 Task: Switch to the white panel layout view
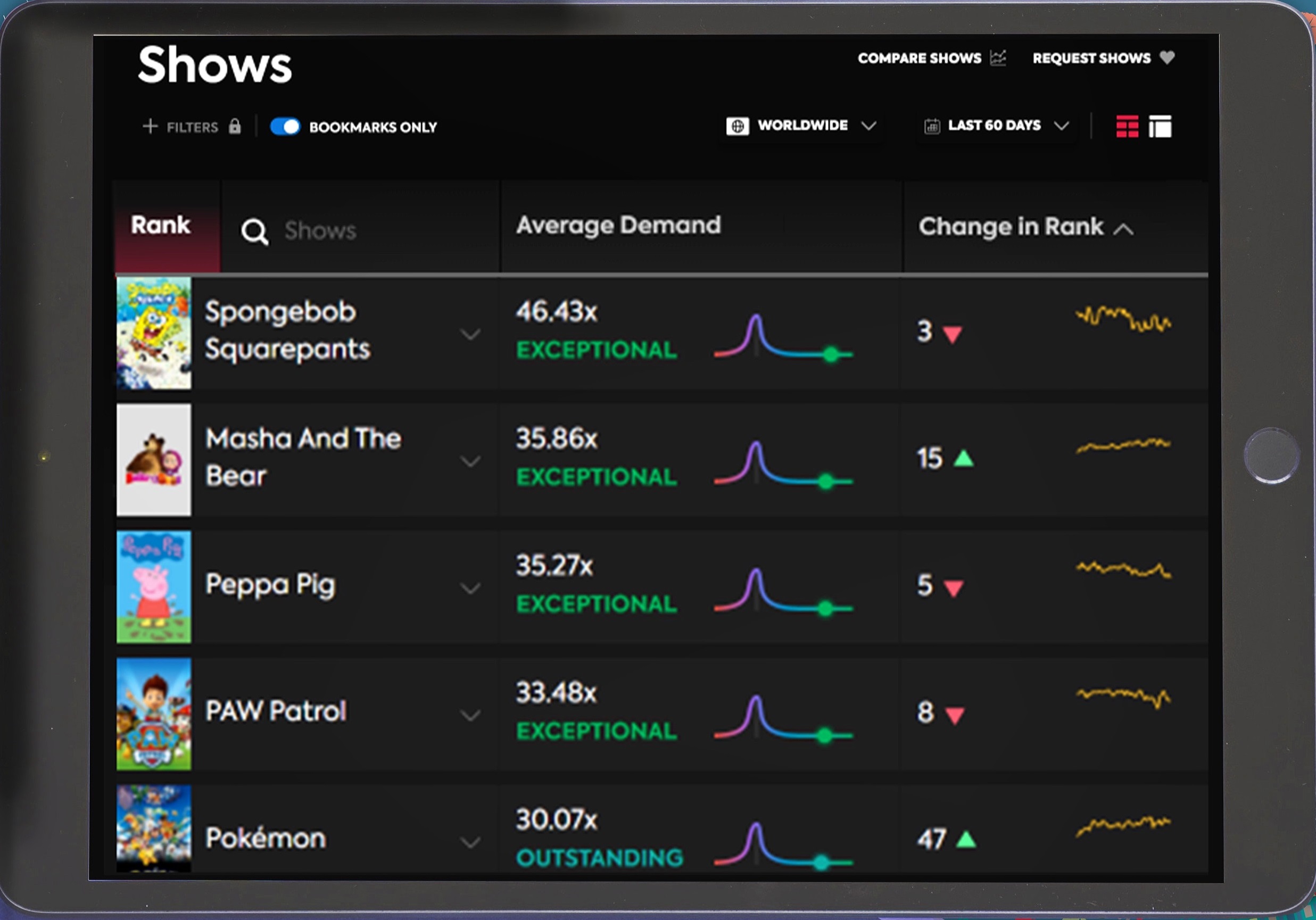[x=1160, y=127]
